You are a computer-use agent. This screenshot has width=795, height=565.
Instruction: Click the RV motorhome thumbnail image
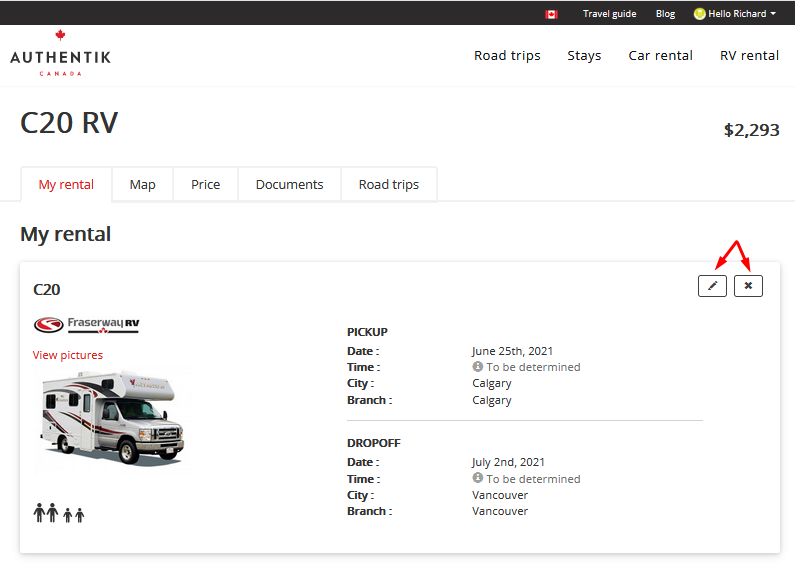pos(113,418)
